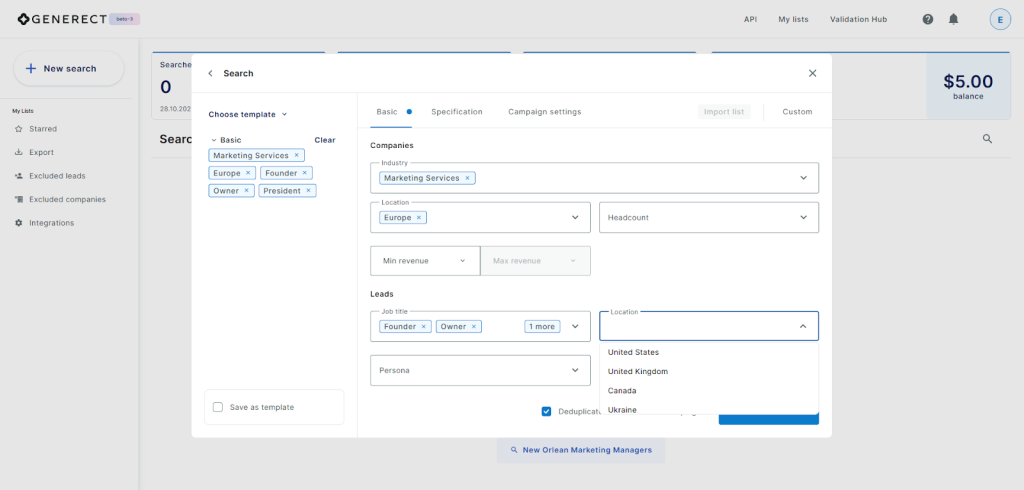Expand the Persona dropdown
Screen dimensions: 1024x490
pos(480,370)
